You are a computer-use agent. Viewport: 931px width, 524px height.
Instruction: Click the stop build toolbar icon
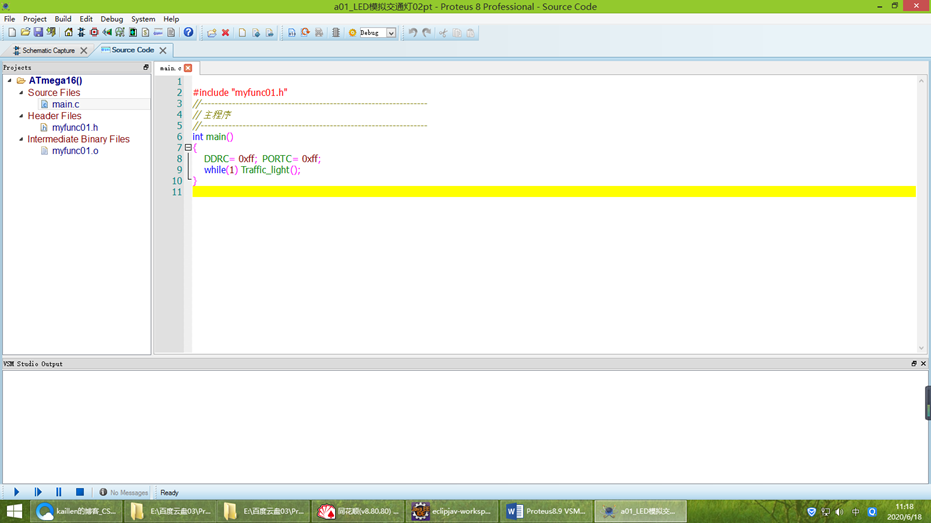(x=319, y=33)
